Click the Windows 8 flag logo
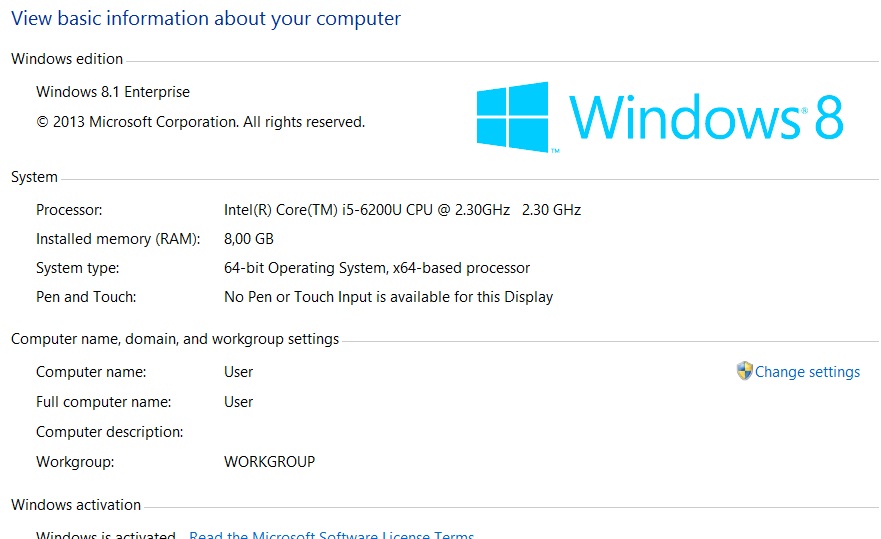This screenshot has width=881, height=539. click(x=512, y=117)
